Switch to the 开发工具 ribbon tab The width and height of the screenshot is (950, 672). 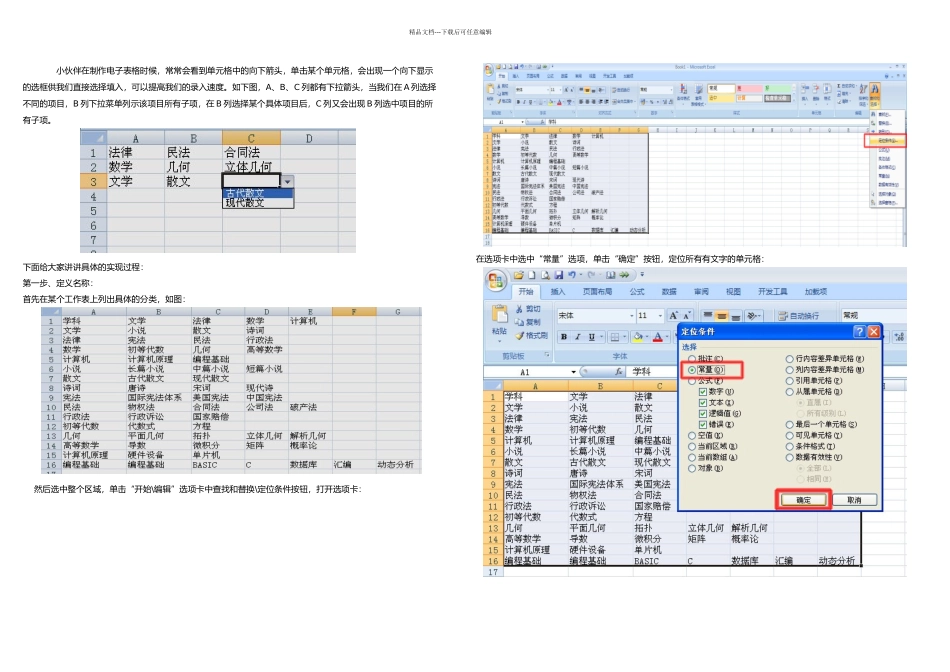click(x=772, y=292)
